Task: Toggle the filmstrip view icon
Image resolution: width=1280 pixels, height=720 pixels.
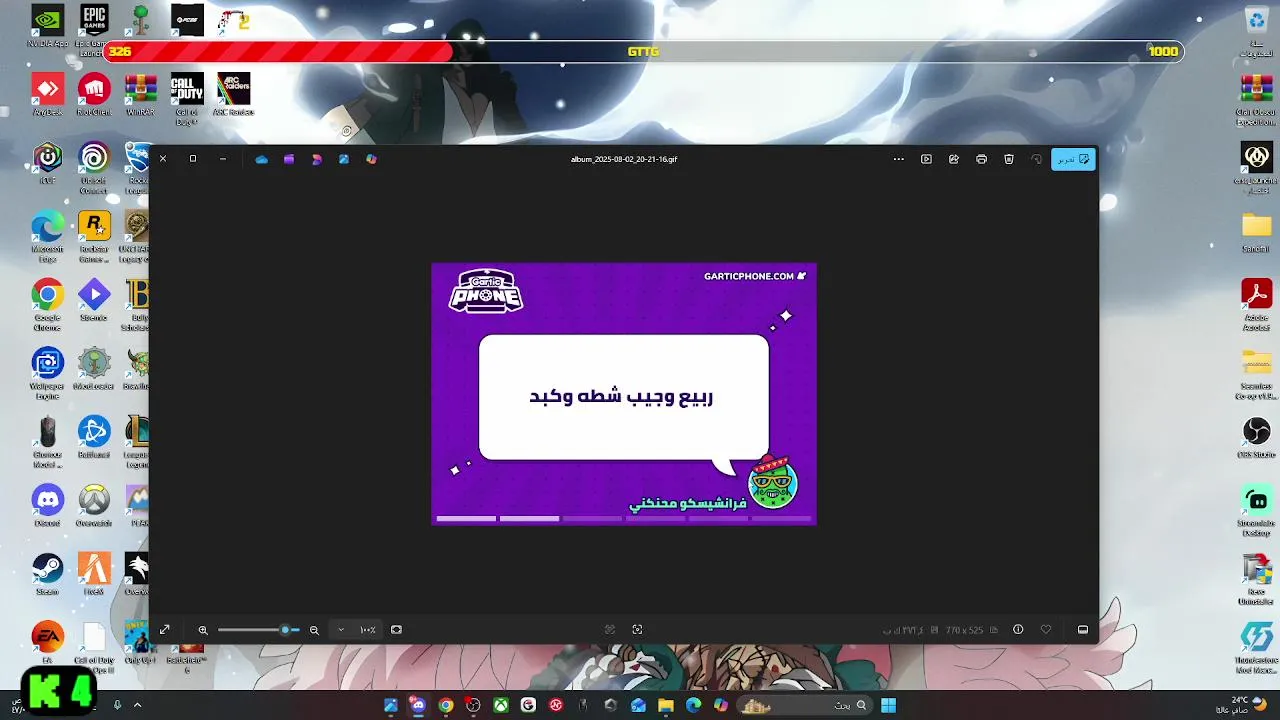Action: click(1083, 630)
